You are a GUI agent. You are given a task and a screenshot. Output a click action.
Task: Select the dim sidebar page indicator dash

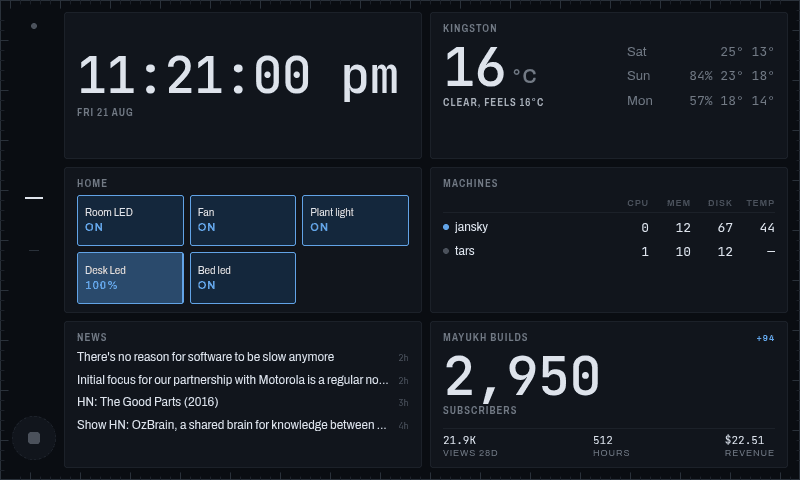pyautogui.click(x=34, y=250)
